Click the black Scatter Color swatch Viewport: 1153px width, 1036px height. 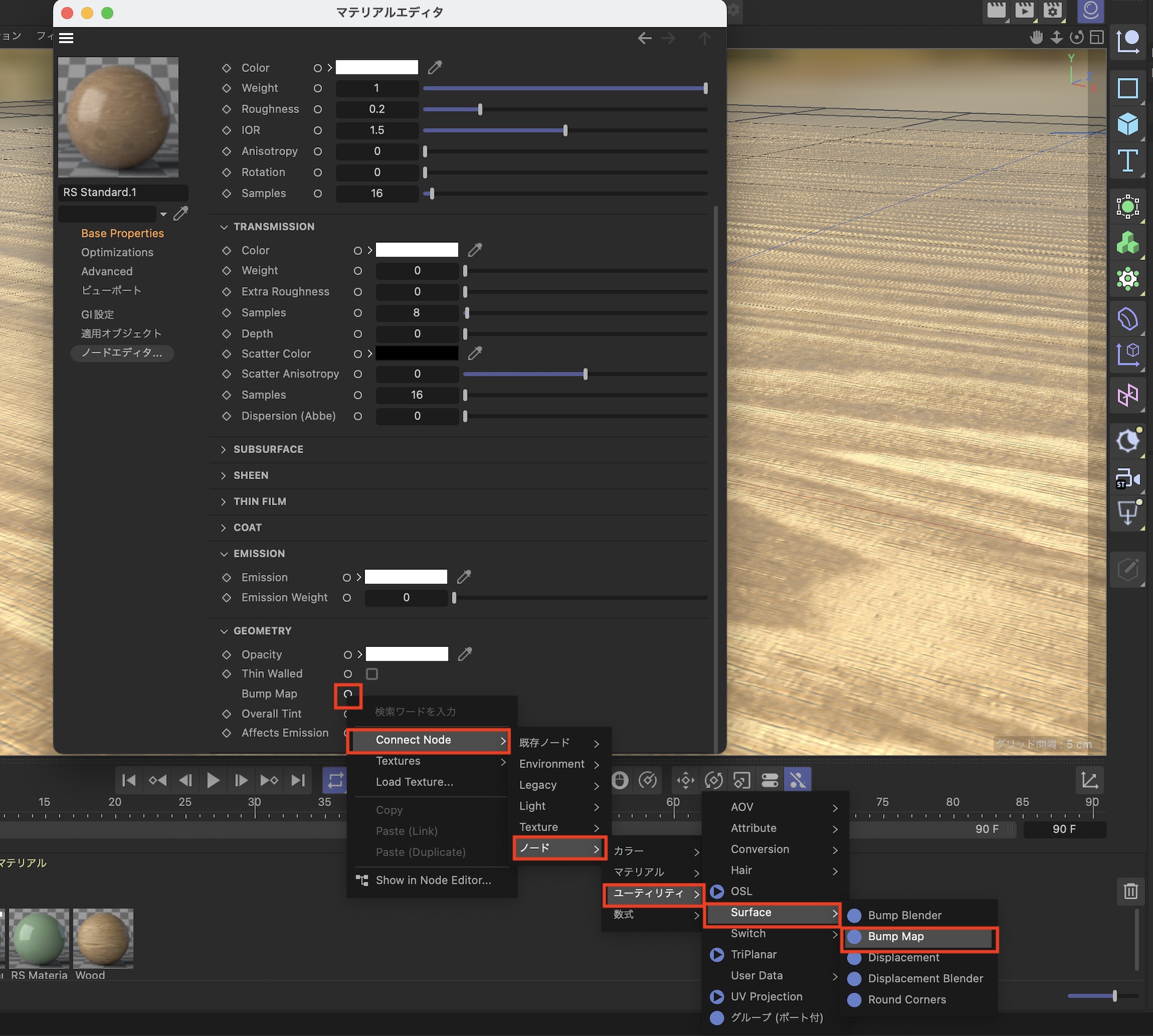(x=417, y=353)
